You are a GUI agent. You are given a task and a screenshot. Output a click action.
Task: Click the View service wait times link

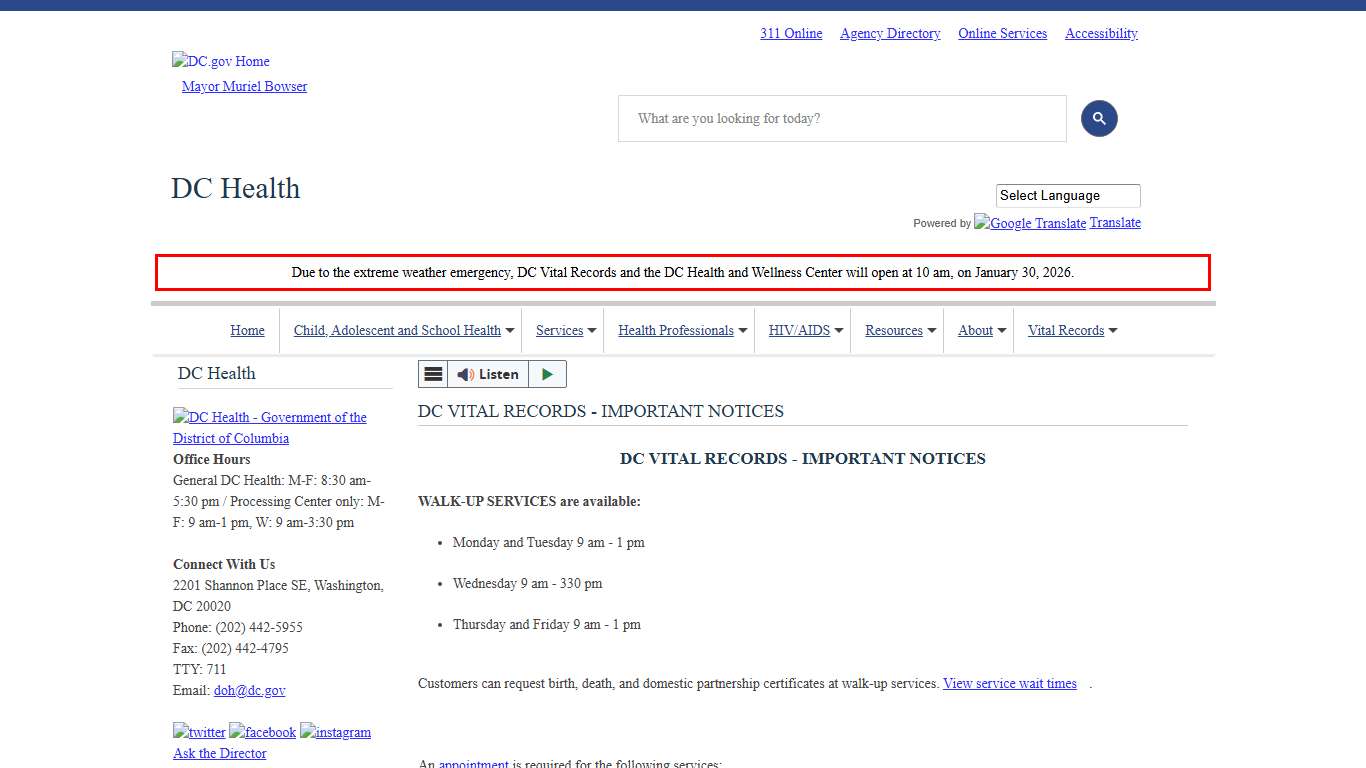[1009, 683]
